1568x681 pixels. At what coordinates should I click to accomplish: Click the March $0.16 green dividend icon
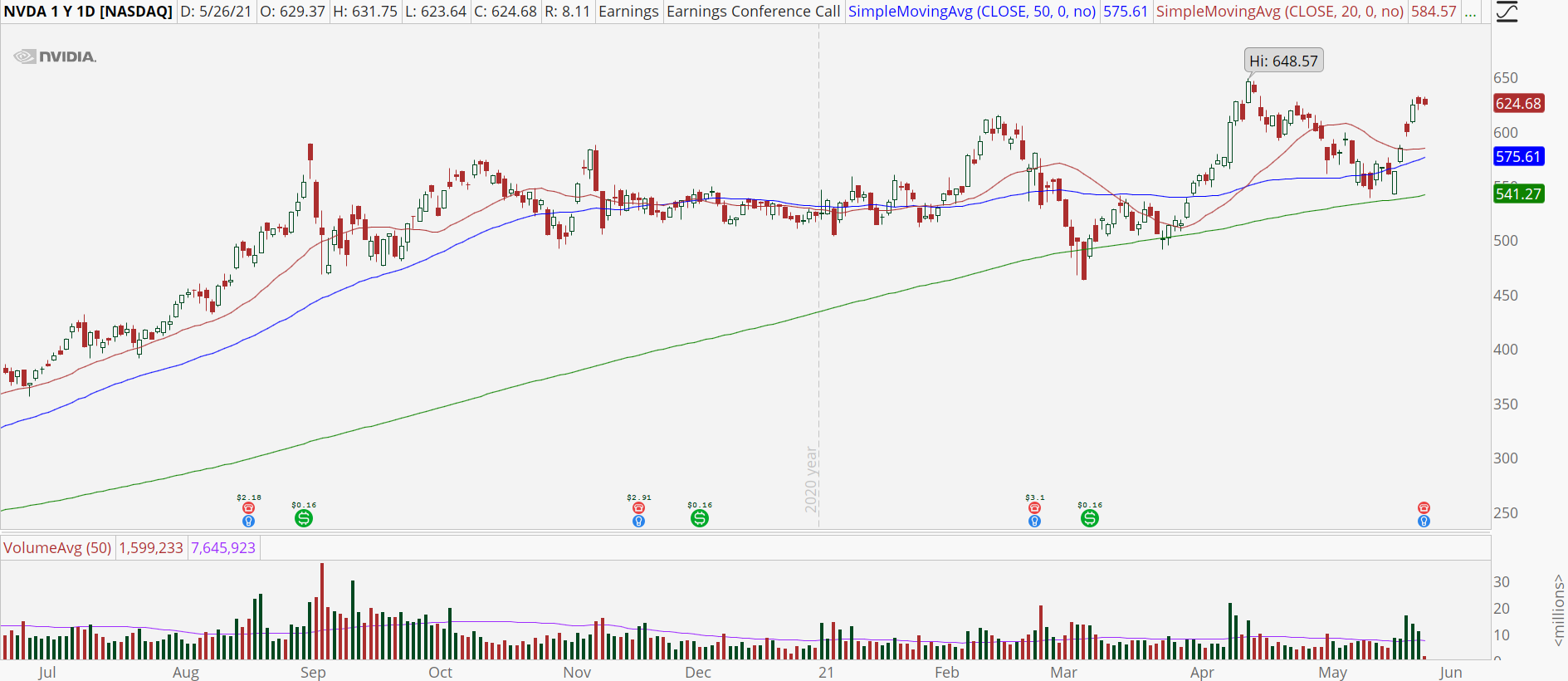(x=1090, y=518)
